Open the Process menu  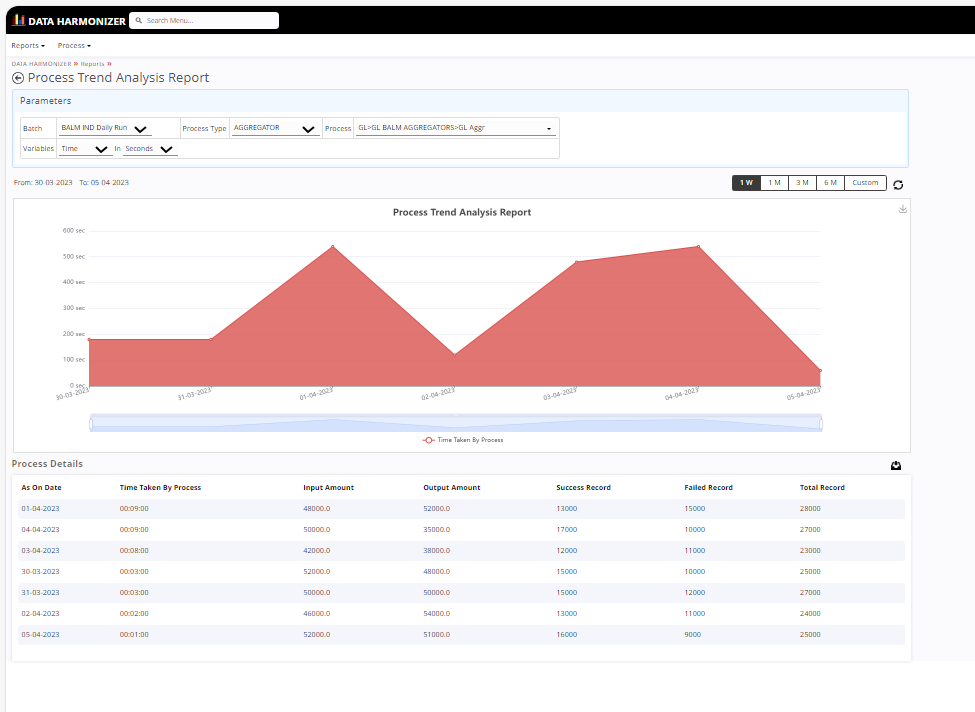74,45
